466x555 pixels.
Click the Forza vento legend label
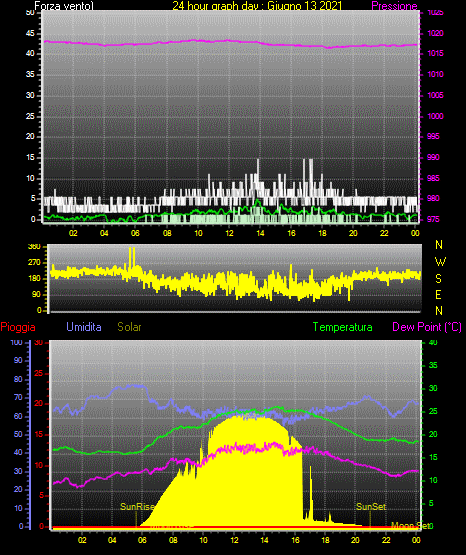[64, 6]
